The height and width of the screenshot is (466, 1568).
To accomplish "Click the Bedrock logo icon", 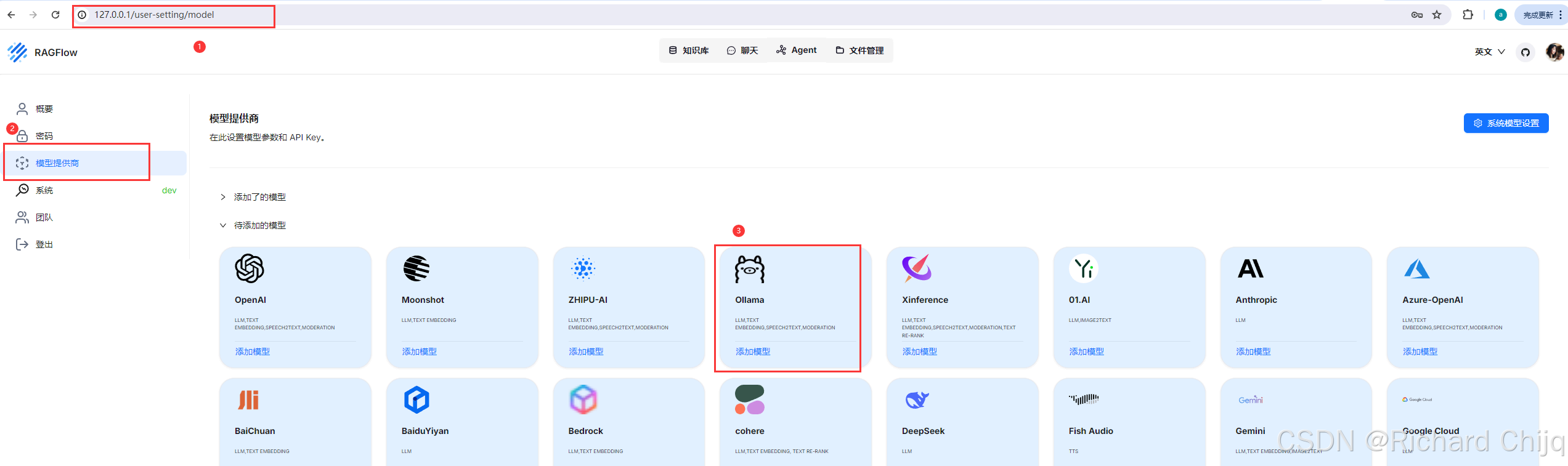I will (583, 400).
